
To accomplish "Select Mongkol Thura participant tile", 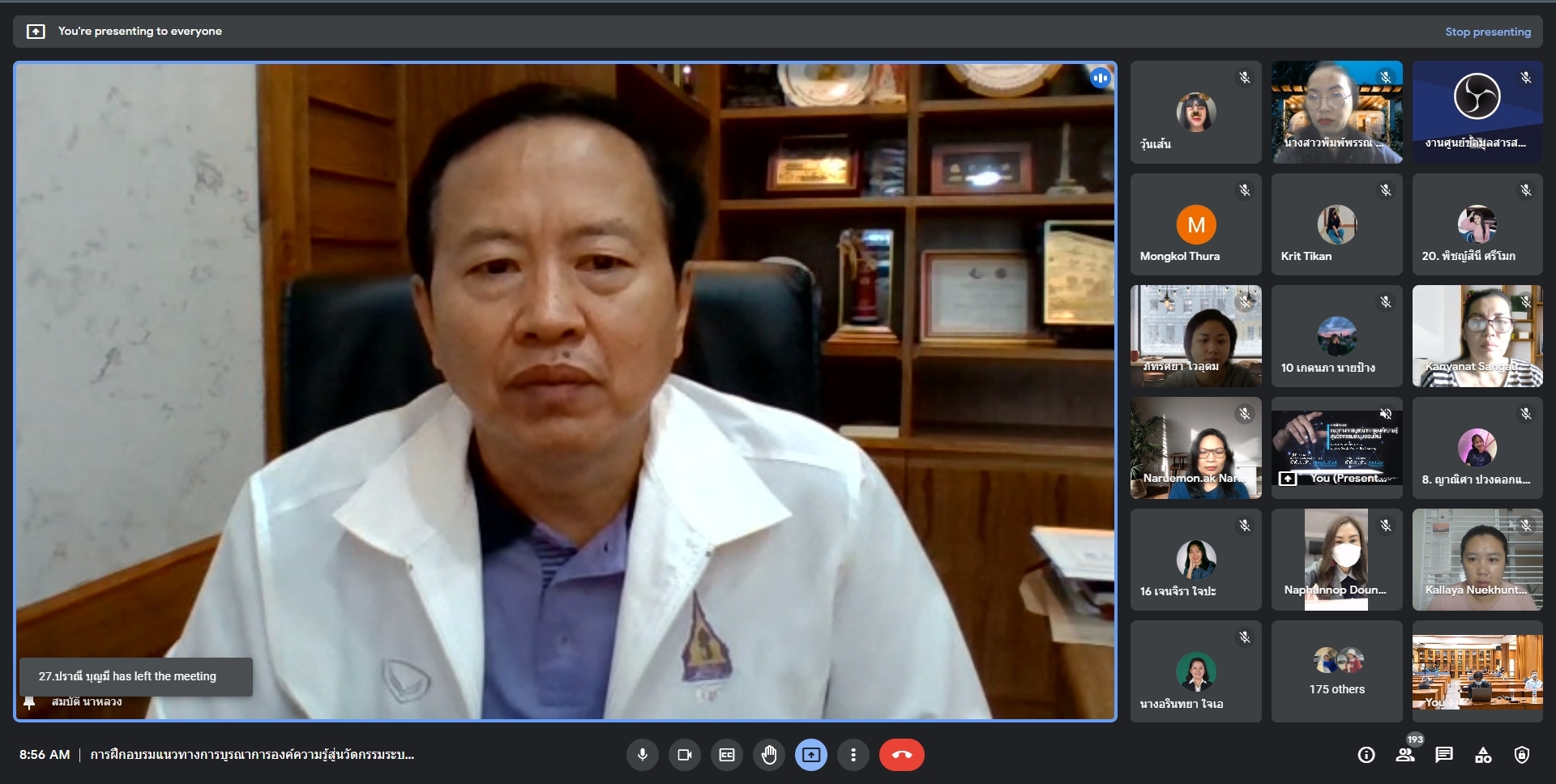I will tap(1195, 224).
